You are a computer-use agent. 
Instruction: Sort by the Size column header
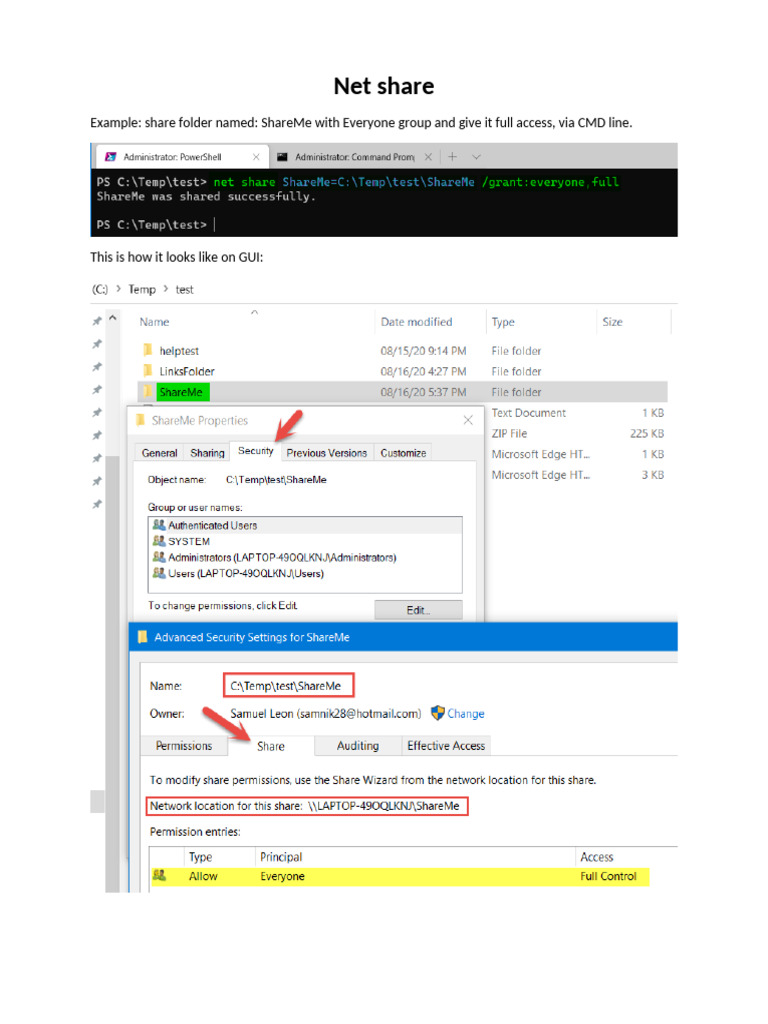click(x=612, y=322)
